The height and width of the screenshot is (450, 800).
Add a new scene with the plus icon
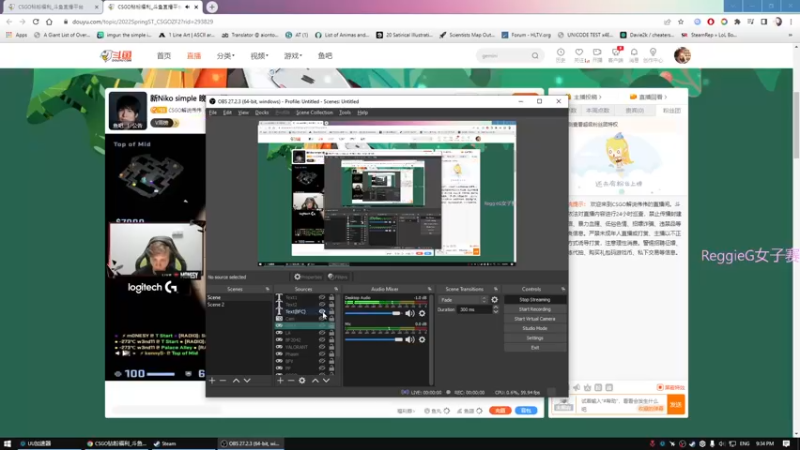(212, 381)
